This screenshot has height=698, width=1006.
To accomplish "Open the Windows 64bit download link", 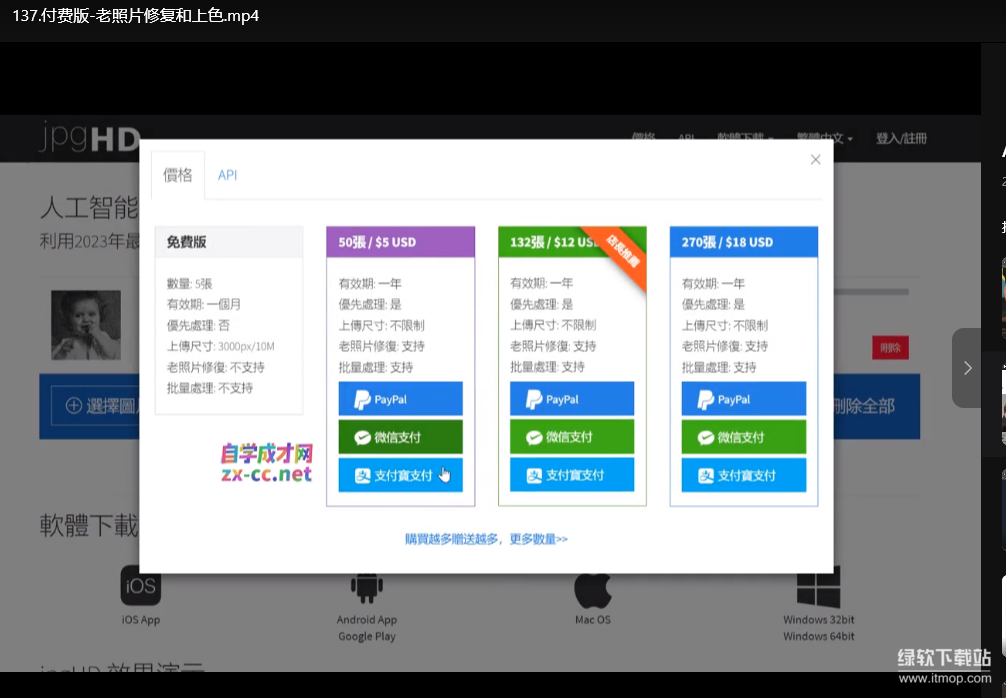I will click(819, 636).
